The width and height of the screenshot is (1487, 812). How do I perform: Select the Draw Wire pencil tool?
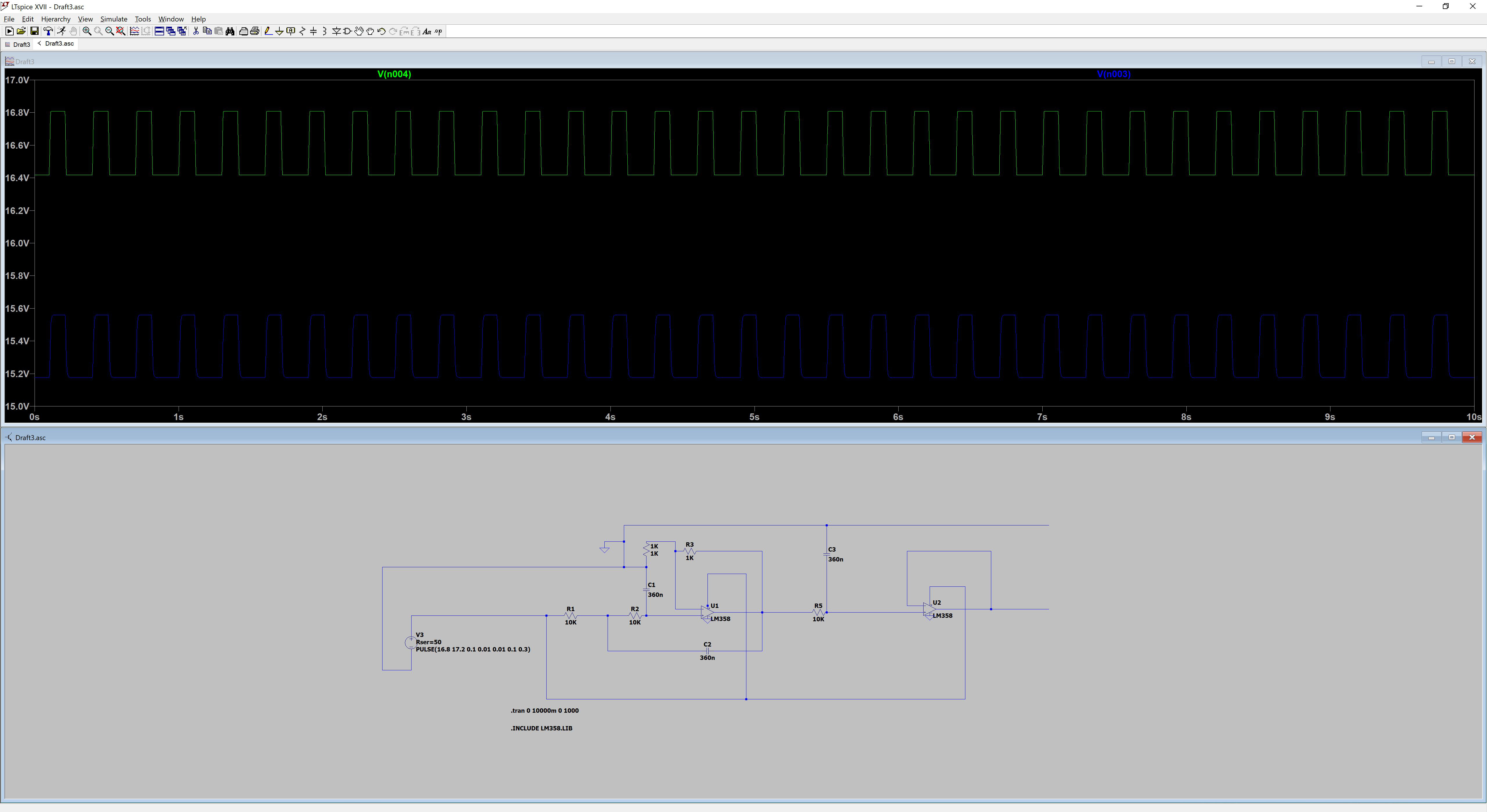268,31
